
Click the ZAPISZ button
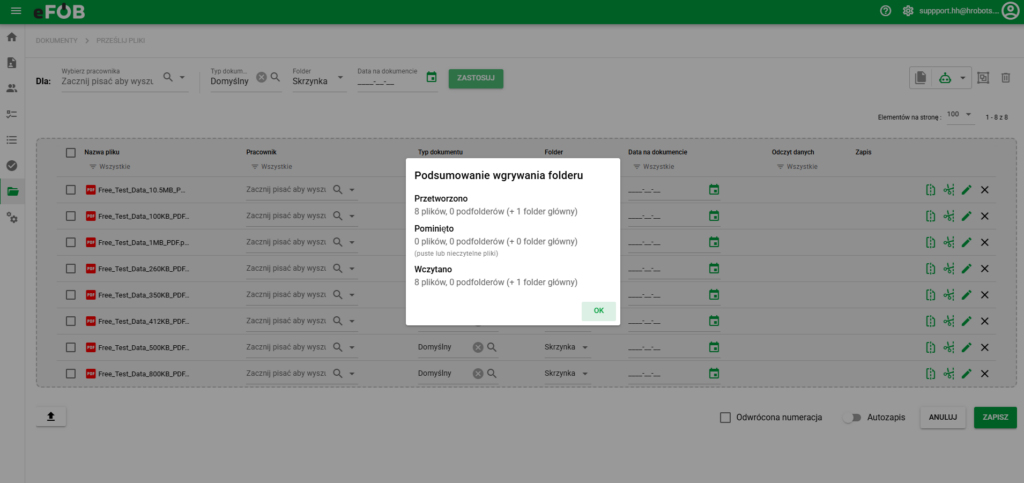coord(995,418)
